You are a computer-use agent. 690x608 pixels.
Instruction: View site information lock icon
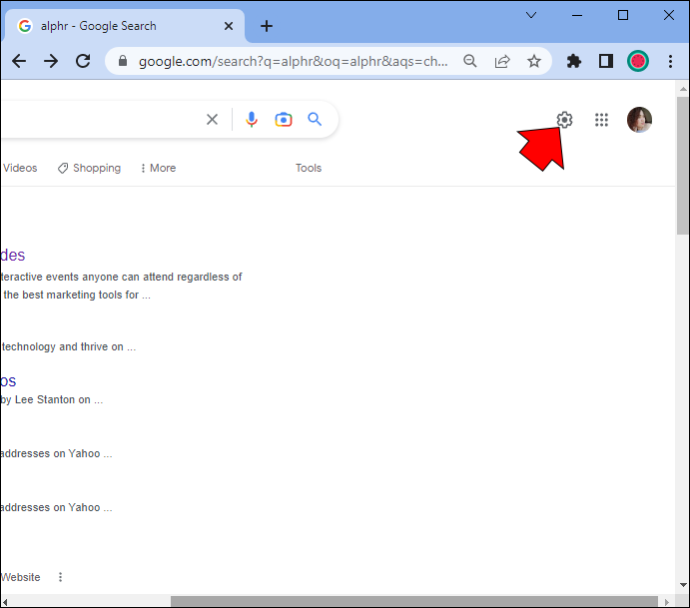(x=123, y=61)
